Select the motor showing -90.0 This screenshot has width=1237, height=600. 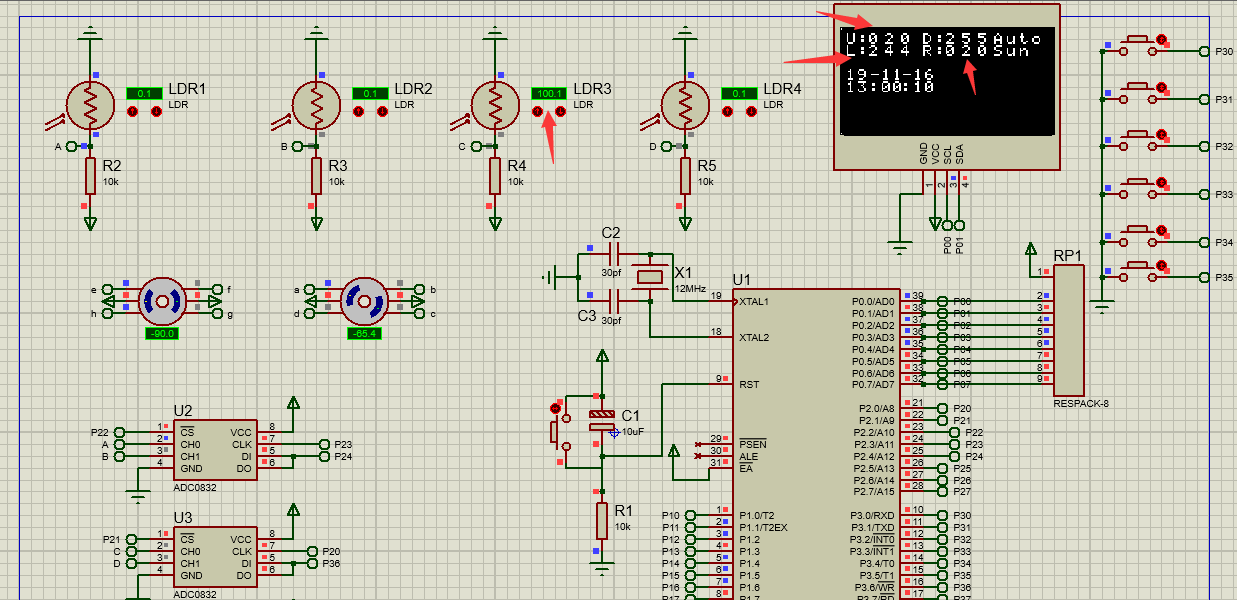(x=161, y=300)
